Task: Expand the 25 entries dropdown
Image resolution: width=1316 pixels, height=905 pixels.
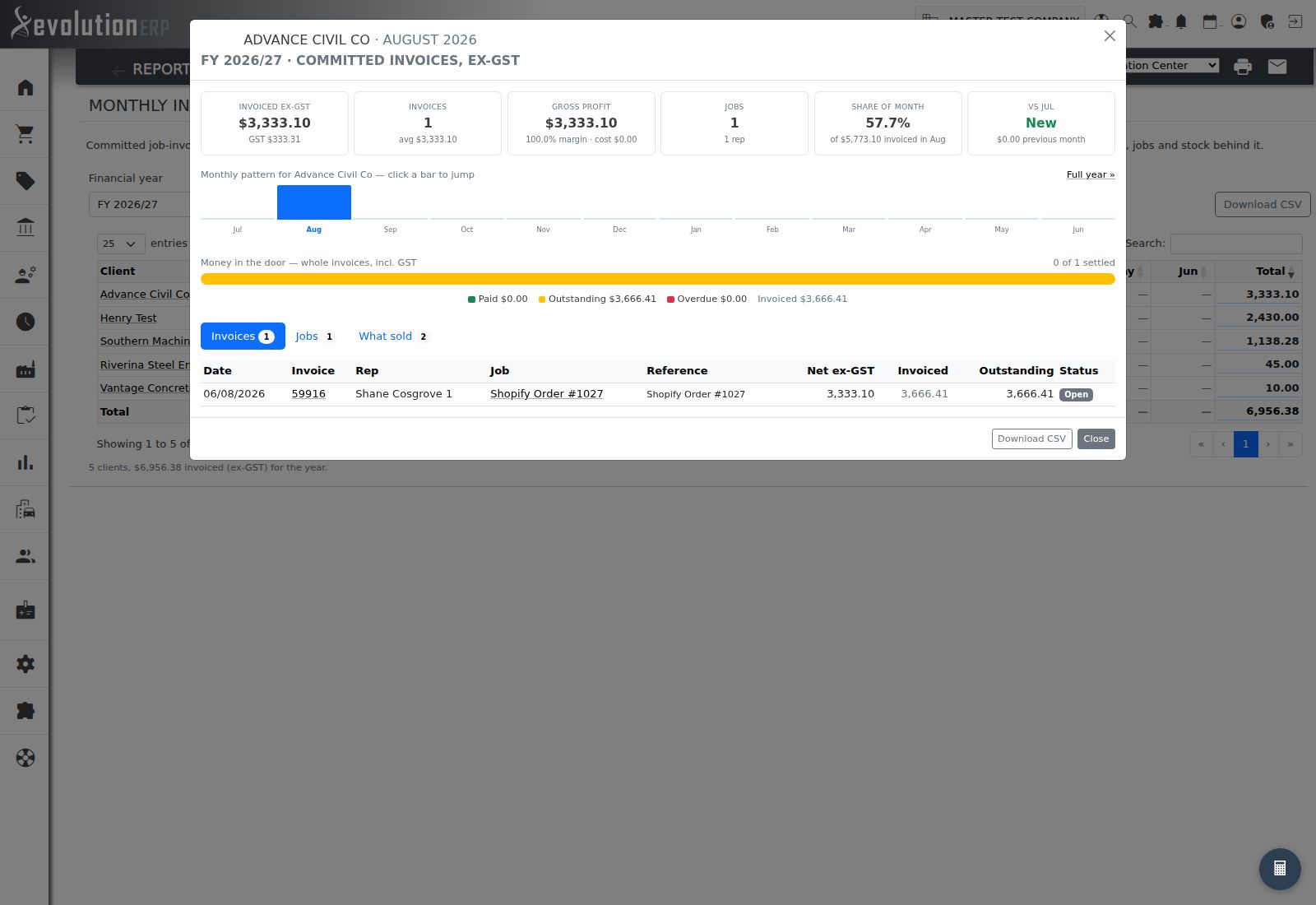Action: 121,244
